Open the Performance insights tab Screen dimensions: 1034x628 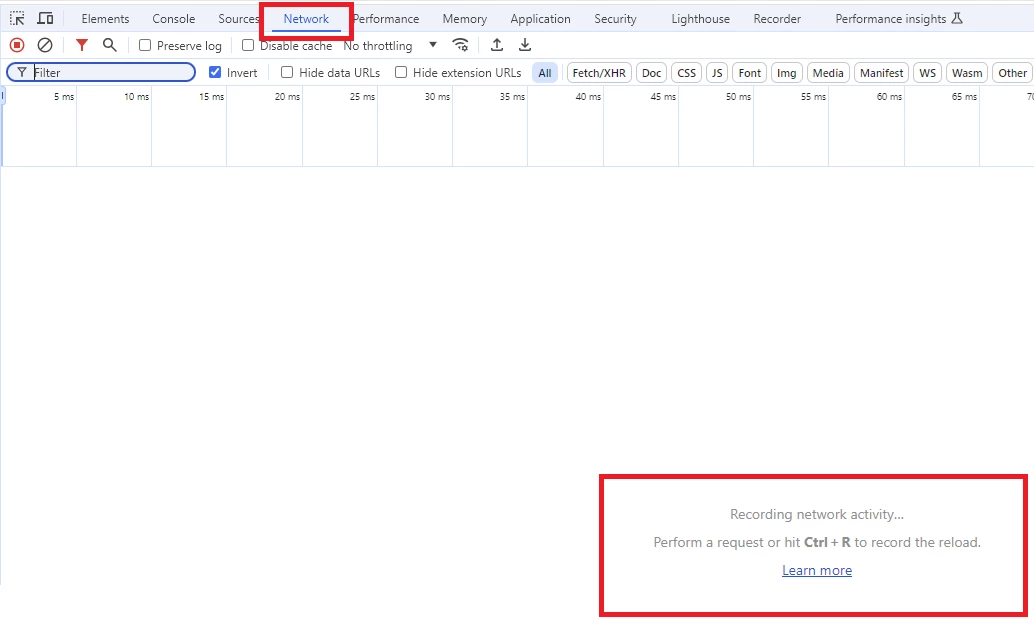[899, 19]
